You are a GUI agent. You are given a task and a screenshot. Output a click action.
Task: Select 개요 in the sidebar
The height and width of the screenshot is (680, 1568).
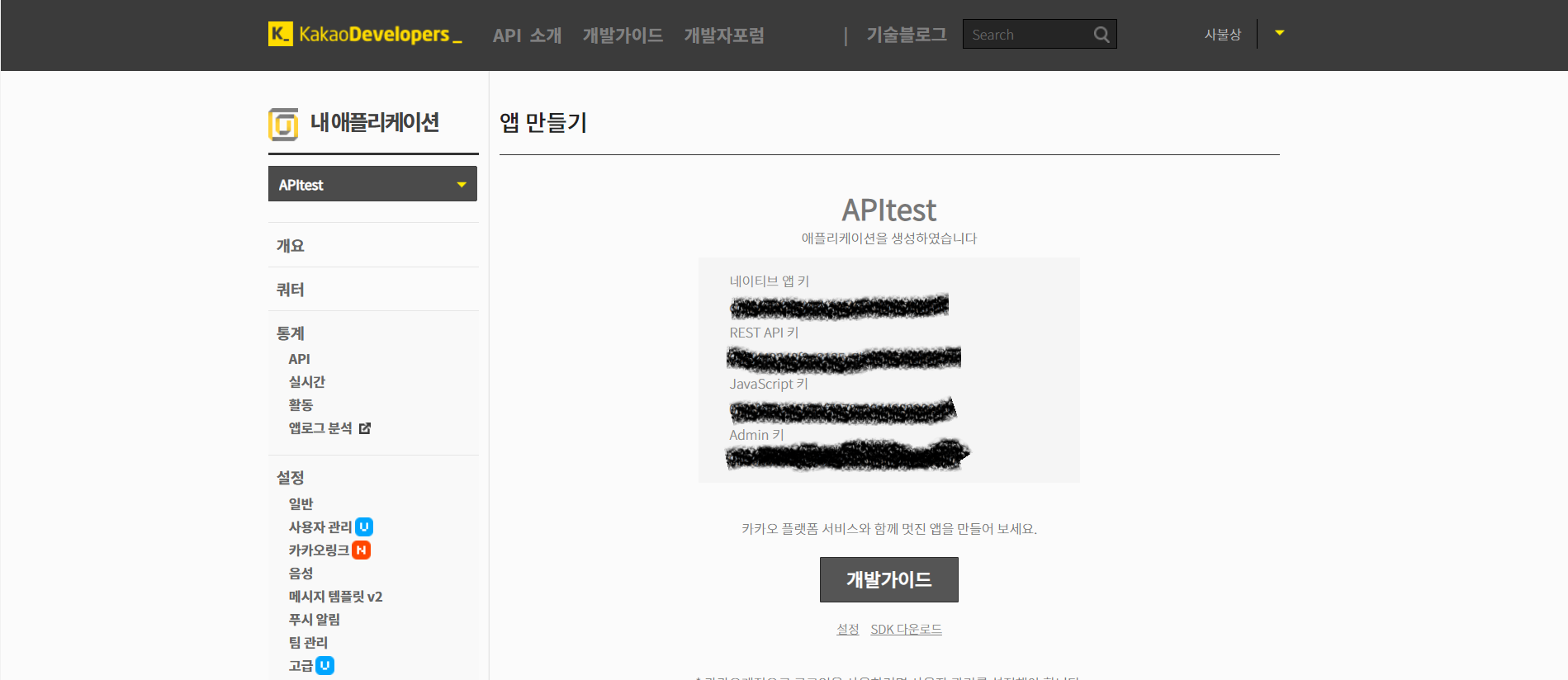(291, 246)
